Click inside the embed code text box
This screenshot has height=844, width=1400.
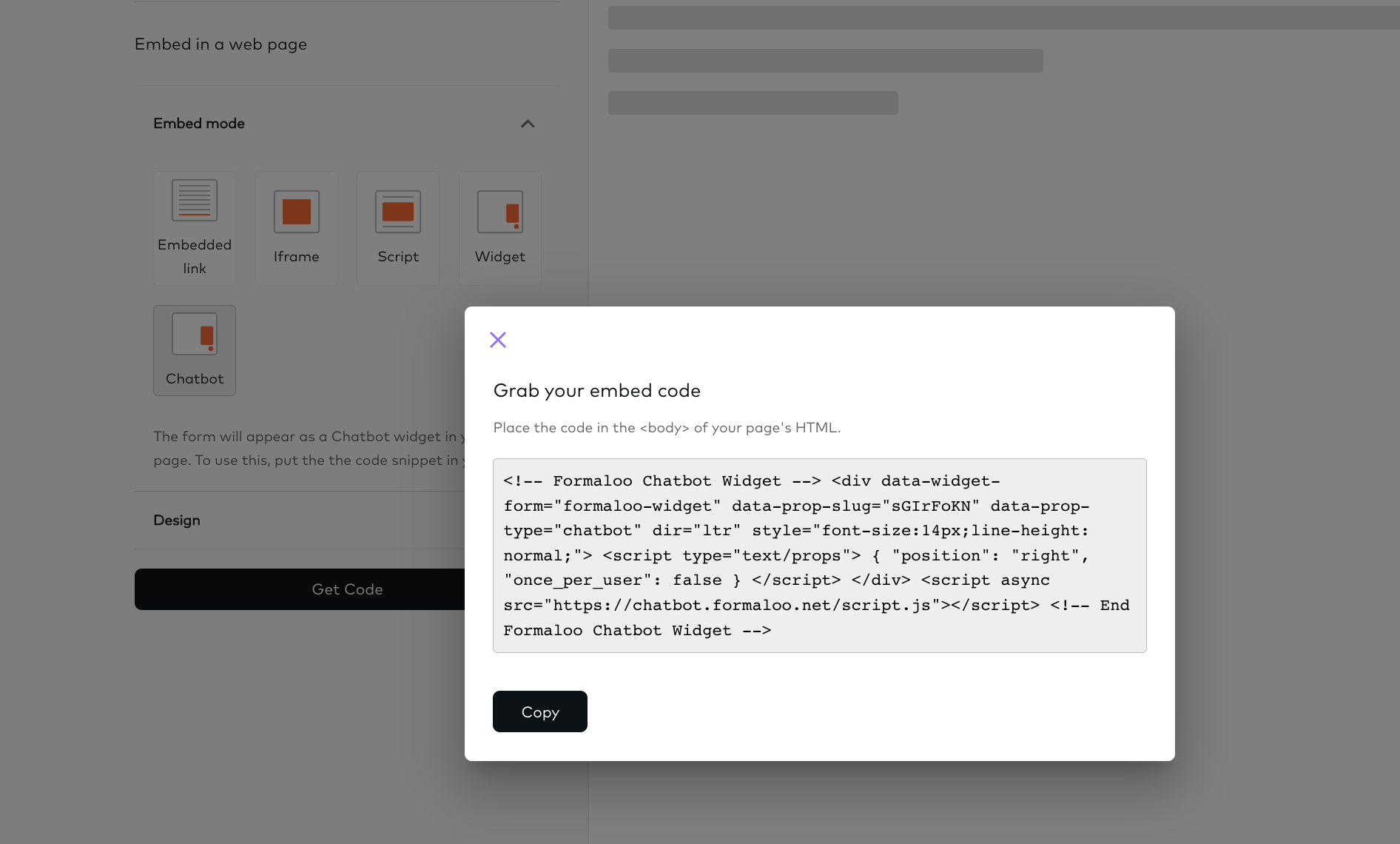(x=820, y=555)
